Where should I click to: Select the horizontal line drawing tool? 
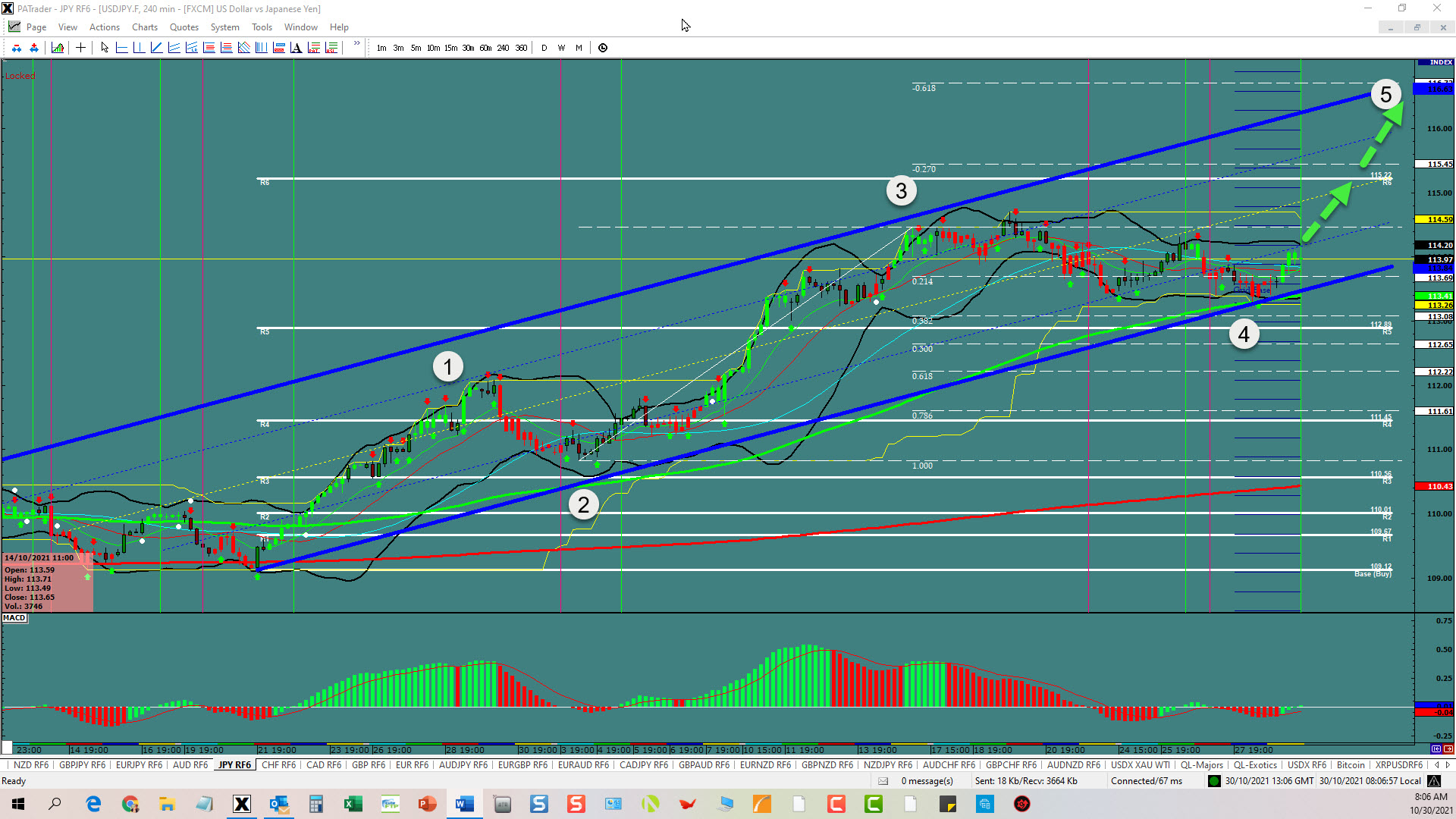pyautogui.click(x=121, y=48)
